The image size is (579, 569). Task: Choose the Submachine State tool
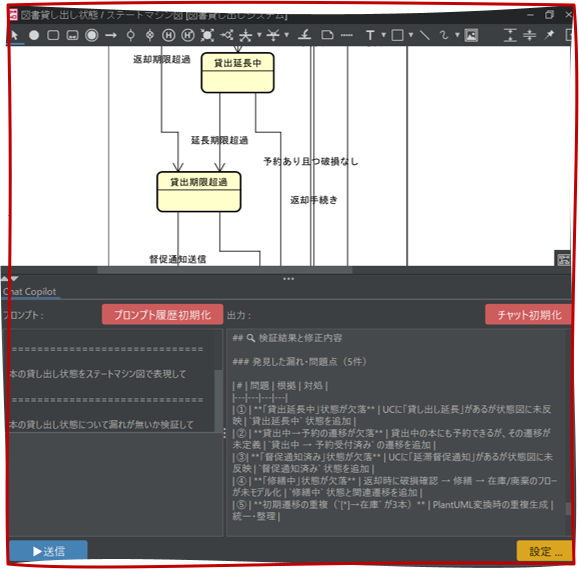tap(72, 35)
